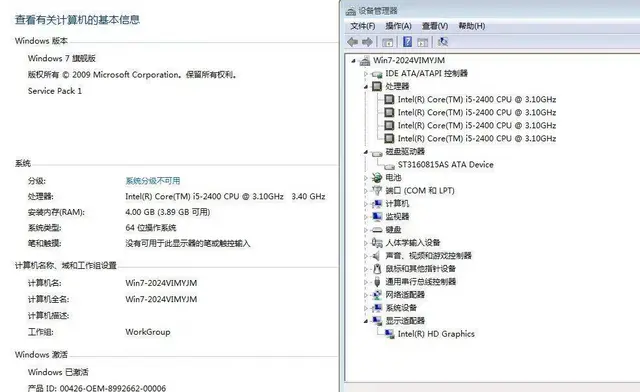Select the ST3160815AS ATA Device disk icon
Image resolution: width=640 pixels, height=392 pixels.
click(389, 166)
